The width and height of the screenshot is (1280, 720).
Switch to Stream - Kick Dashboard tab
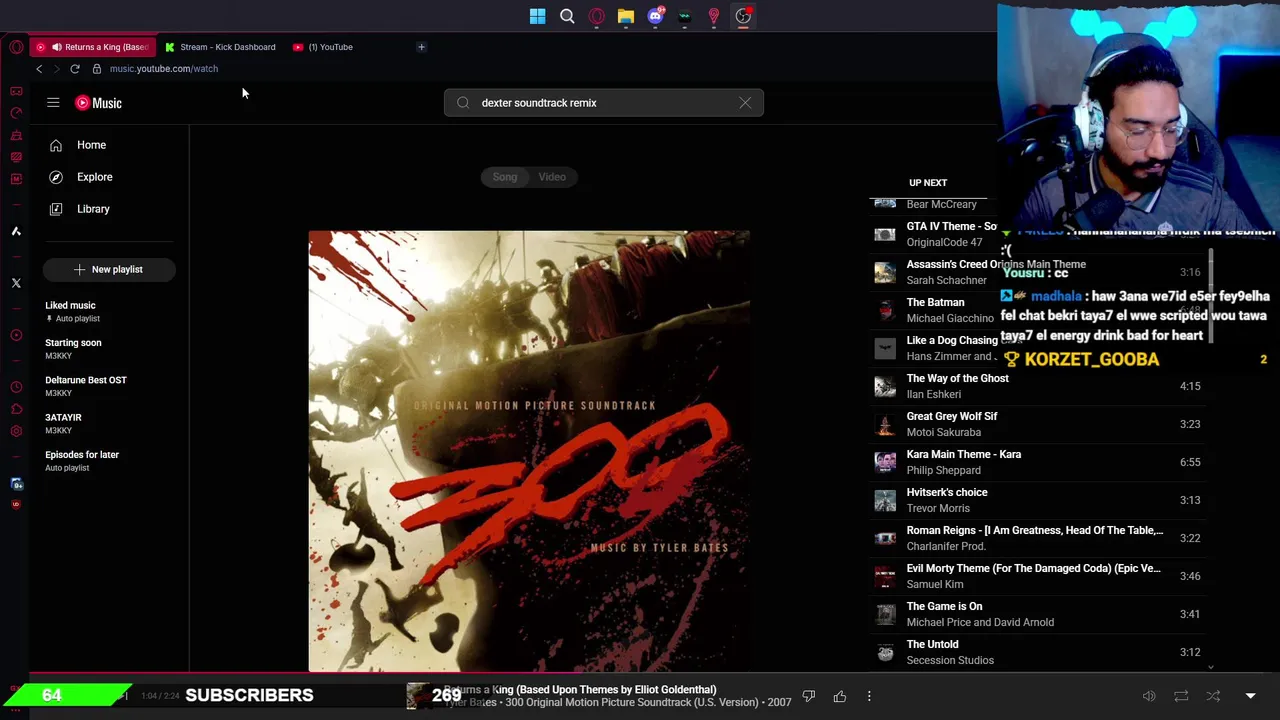point(220,47)
